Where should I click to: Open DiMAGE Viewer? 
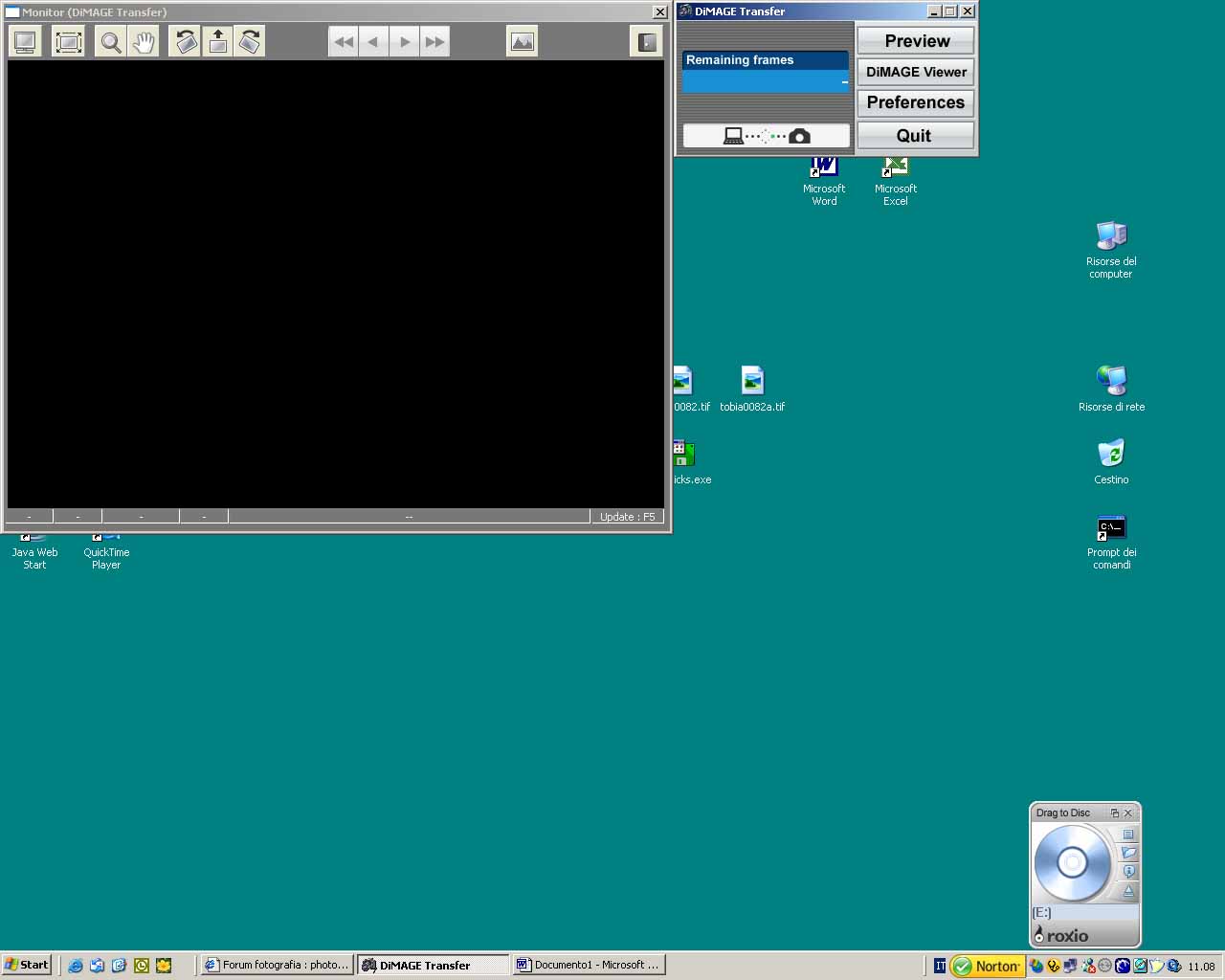[915, 72]
